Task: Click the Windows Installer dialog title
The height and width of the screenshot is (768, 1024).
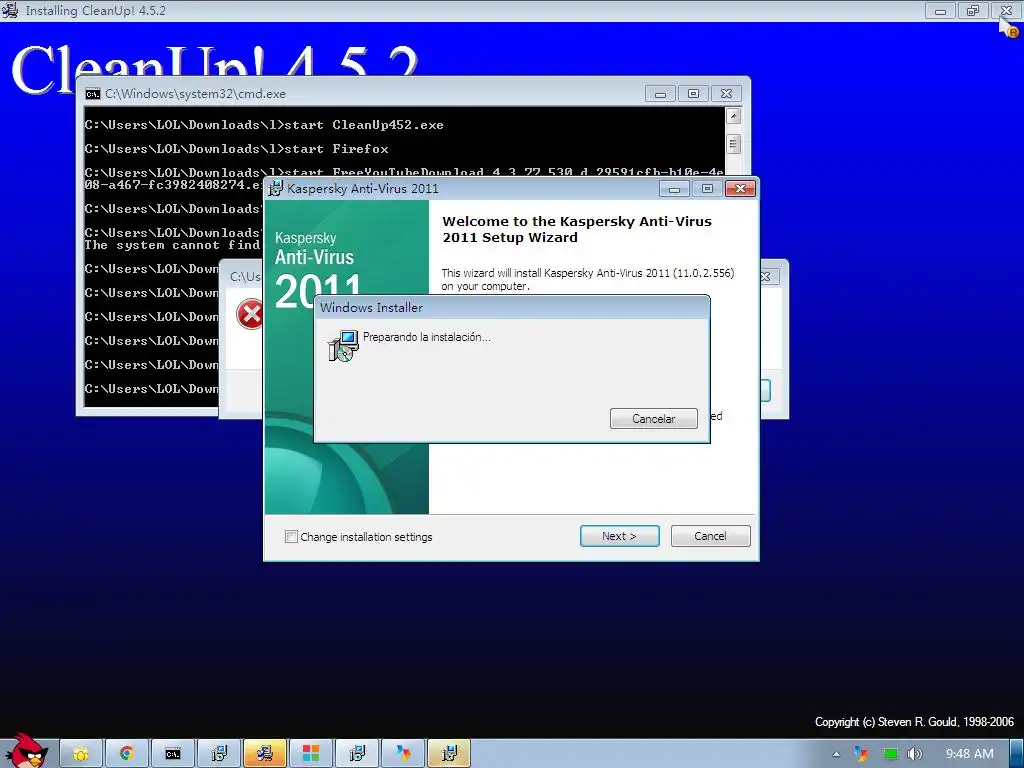Action: (371, 308)
